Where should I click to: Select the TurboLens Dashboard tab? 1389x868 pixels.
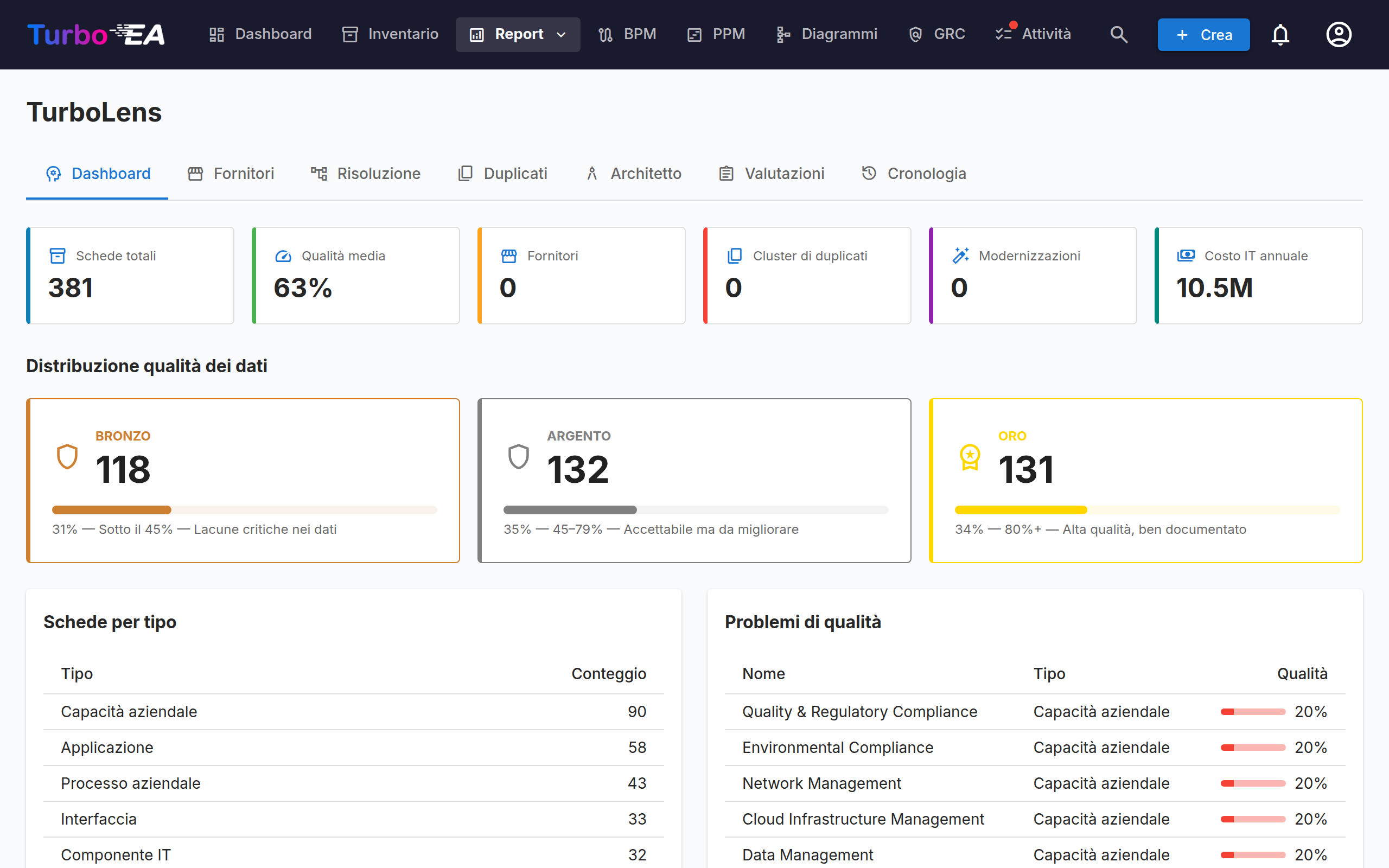tap(98, 174)
